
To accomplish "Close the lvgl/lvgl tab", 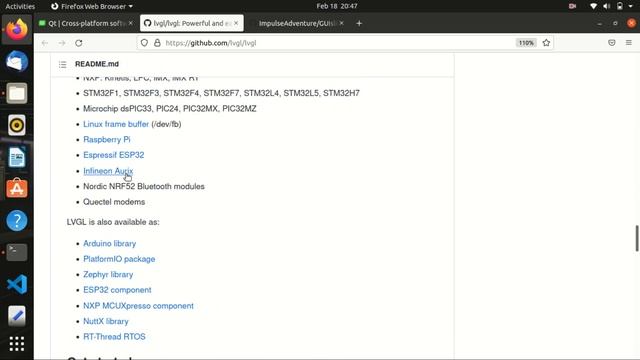I will 236,23.
